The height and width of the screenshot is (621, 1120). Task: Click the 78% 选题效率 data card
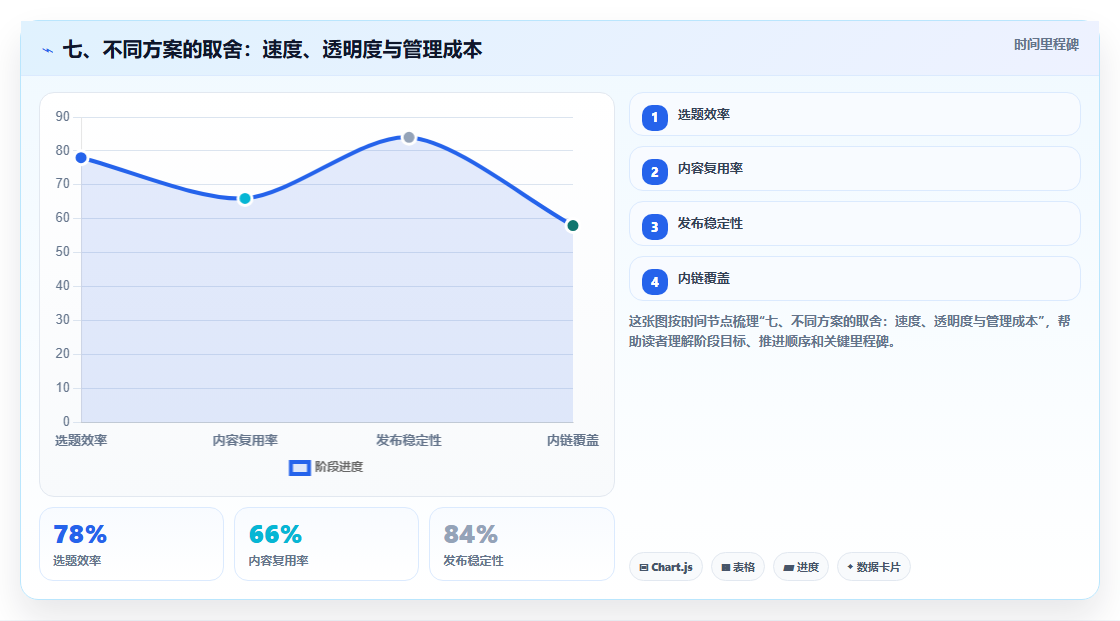pos(131,544)
